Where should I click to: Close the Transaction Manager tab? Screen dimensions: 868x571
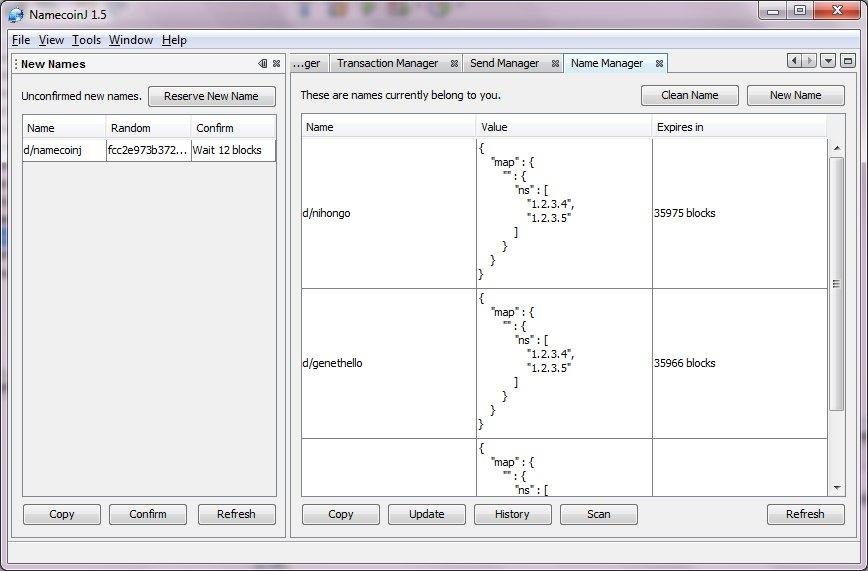pos(454,64)
